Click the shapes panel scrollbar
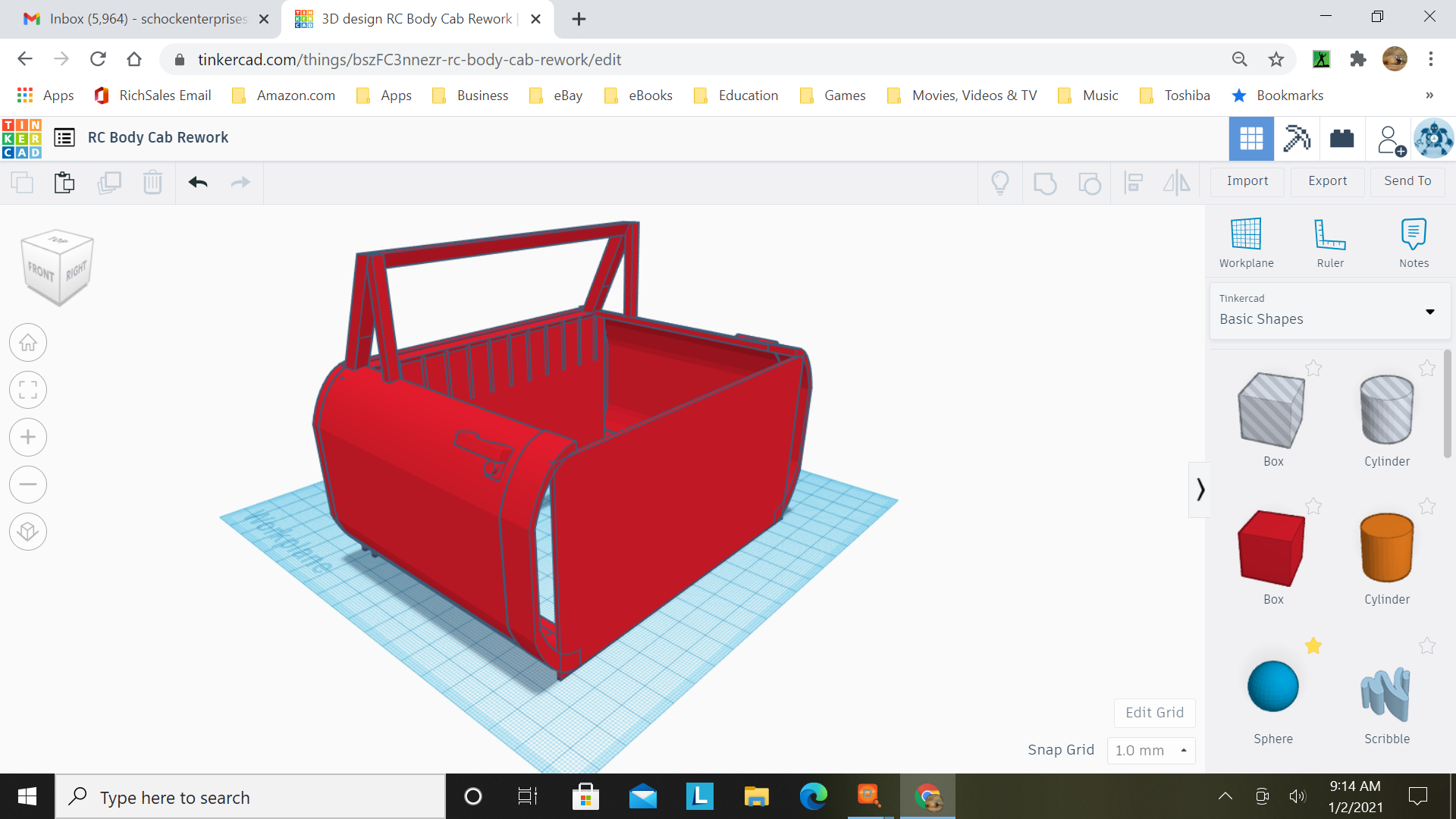Viewport: 1456px width, 819px height. pyautogui.click(x=1447, y=402)
